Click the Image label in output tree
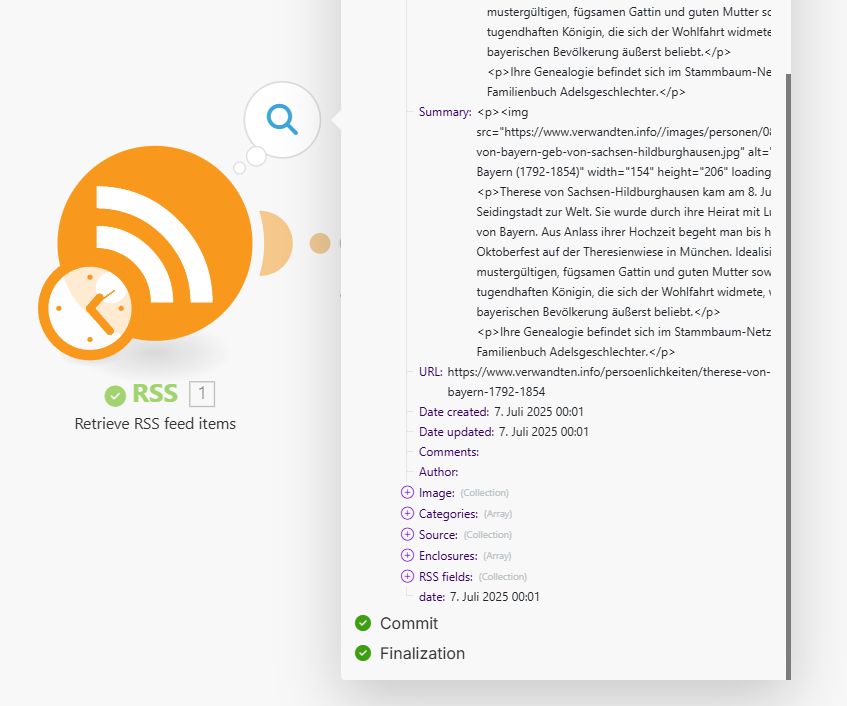Image resolution: width=847 pixels, height=706 pixels. (x=437, y=493)
